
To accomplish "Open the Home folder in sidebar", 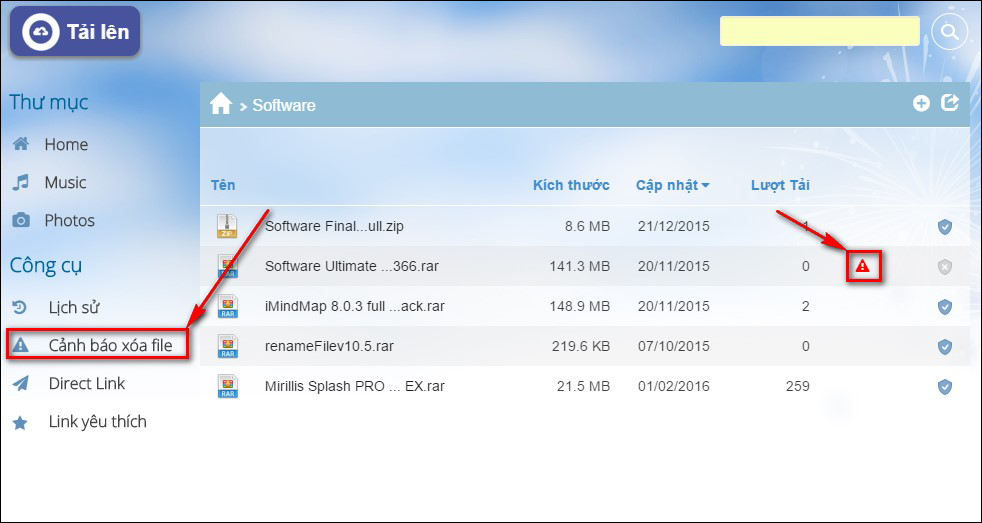I will tap(65, 145).
